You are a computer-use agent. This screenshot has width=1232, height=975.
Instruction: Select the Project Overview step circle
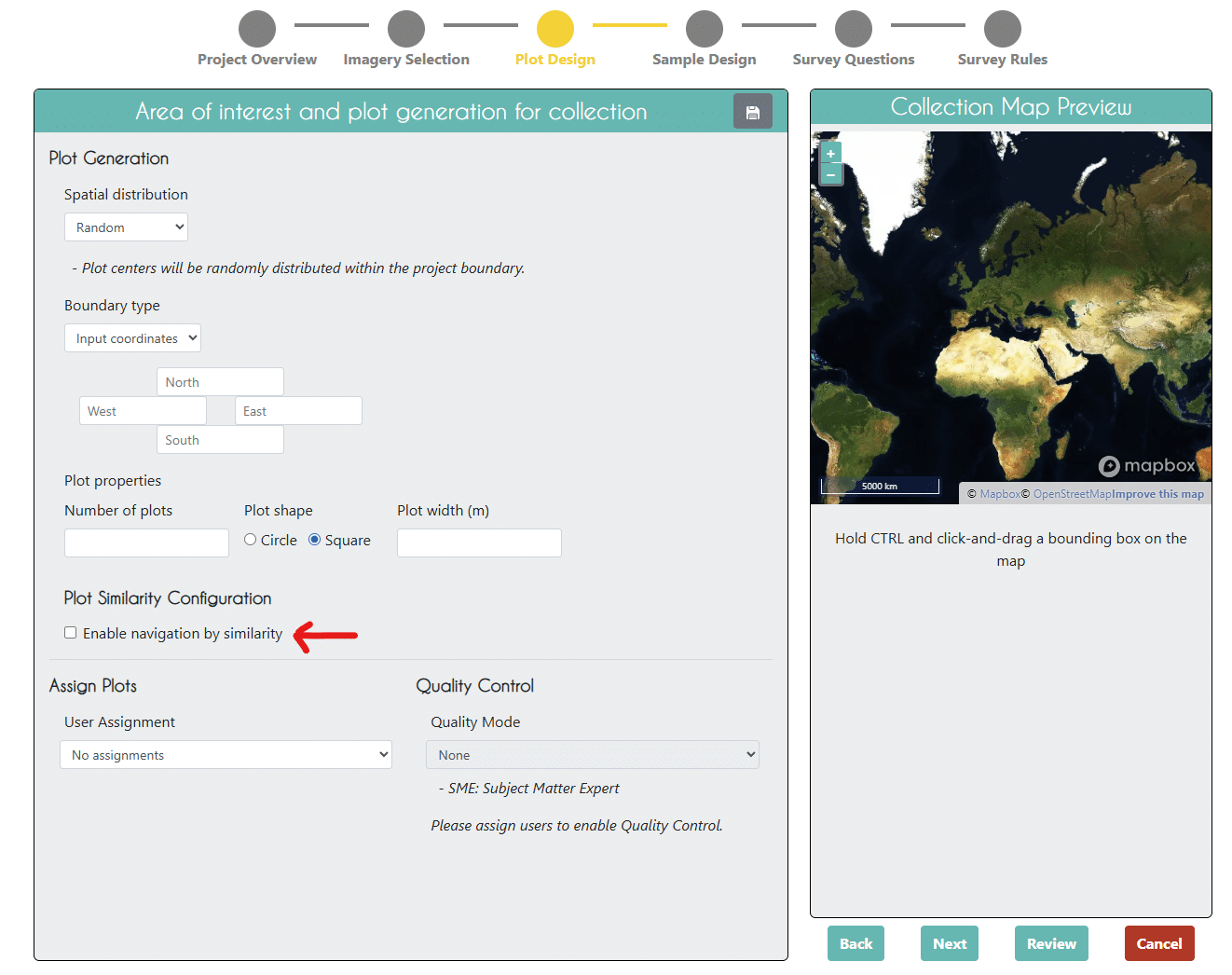[x=257, y=29]
